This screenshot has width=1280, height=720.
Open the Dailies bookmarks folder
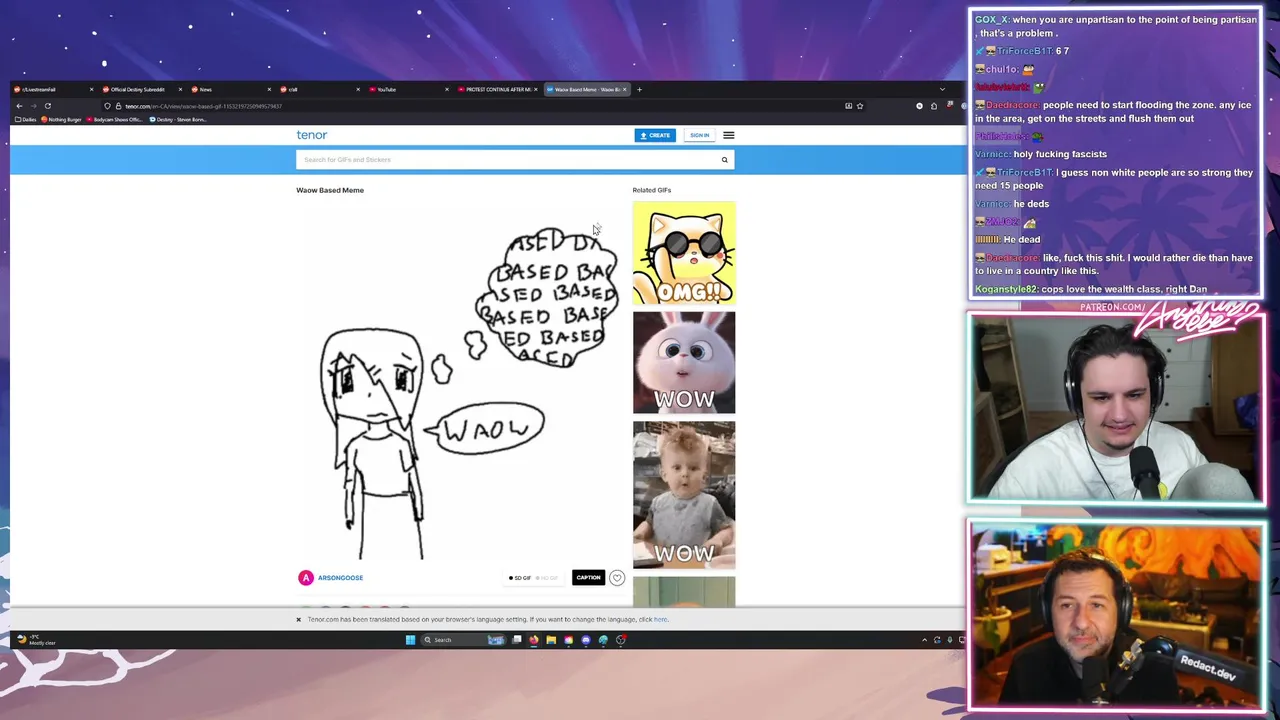pyautogui.click(x=26, y=120)
